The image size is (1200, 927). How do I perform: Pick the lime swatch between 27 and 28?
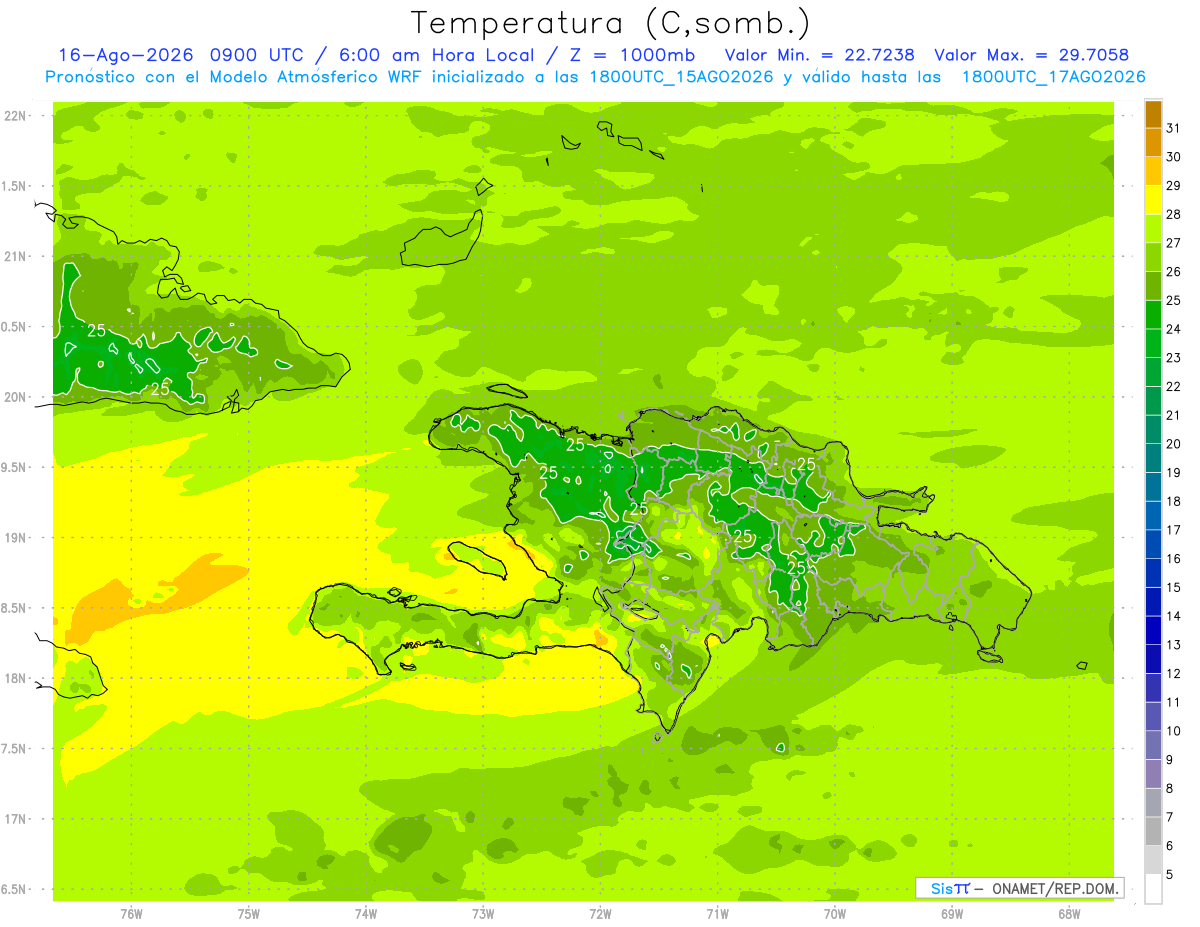tap(1153, 229)
